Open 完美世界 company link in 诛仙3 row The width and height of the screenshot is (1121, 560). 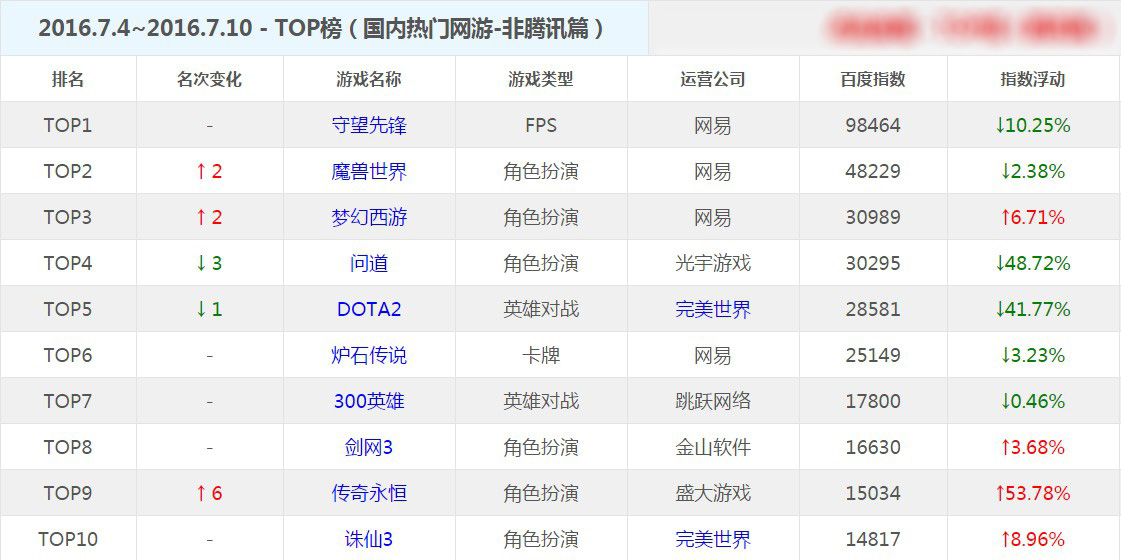(713, 539)
